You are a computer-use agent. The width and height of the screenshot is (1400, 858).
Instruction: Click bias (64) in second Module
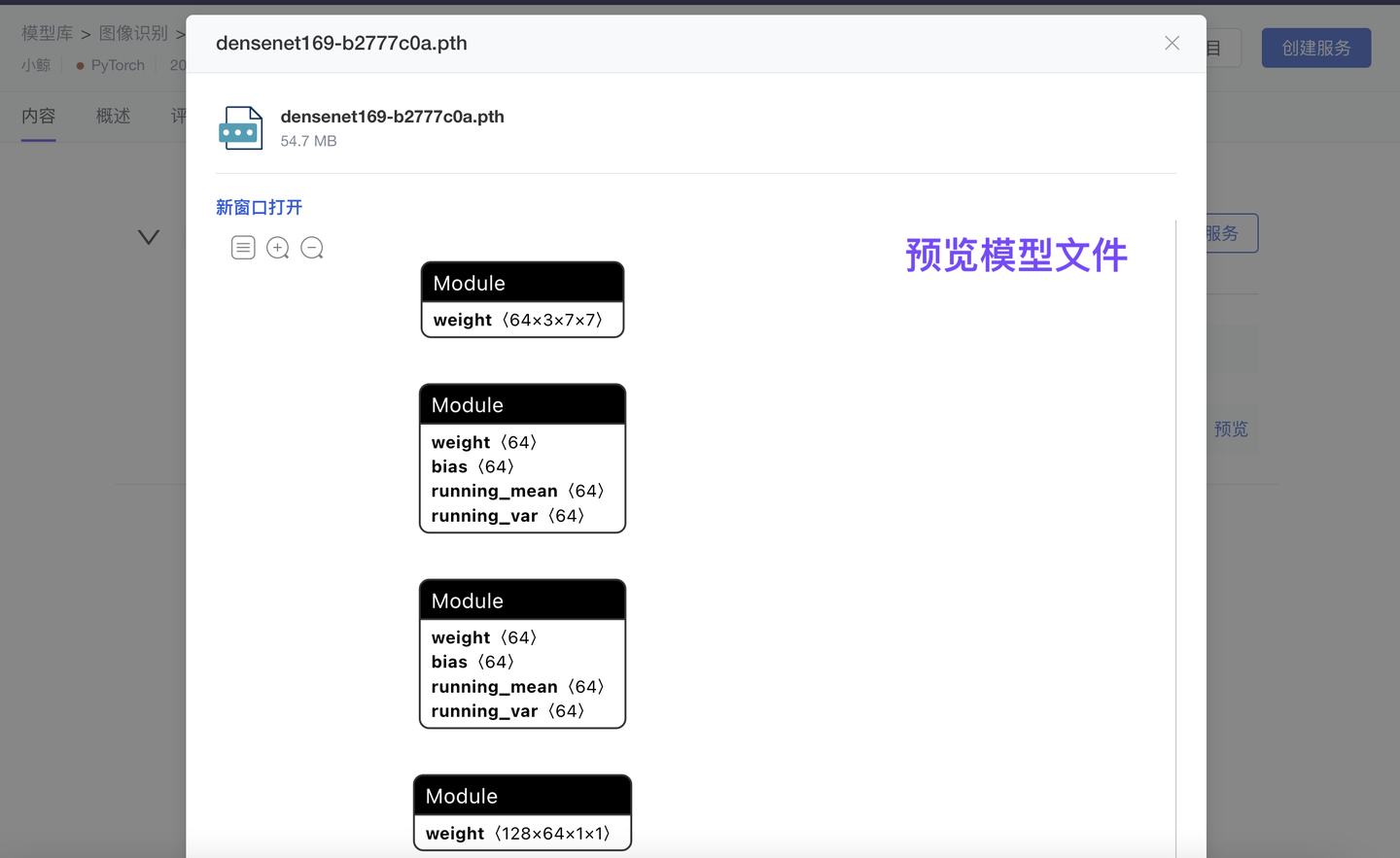[473, 466]
